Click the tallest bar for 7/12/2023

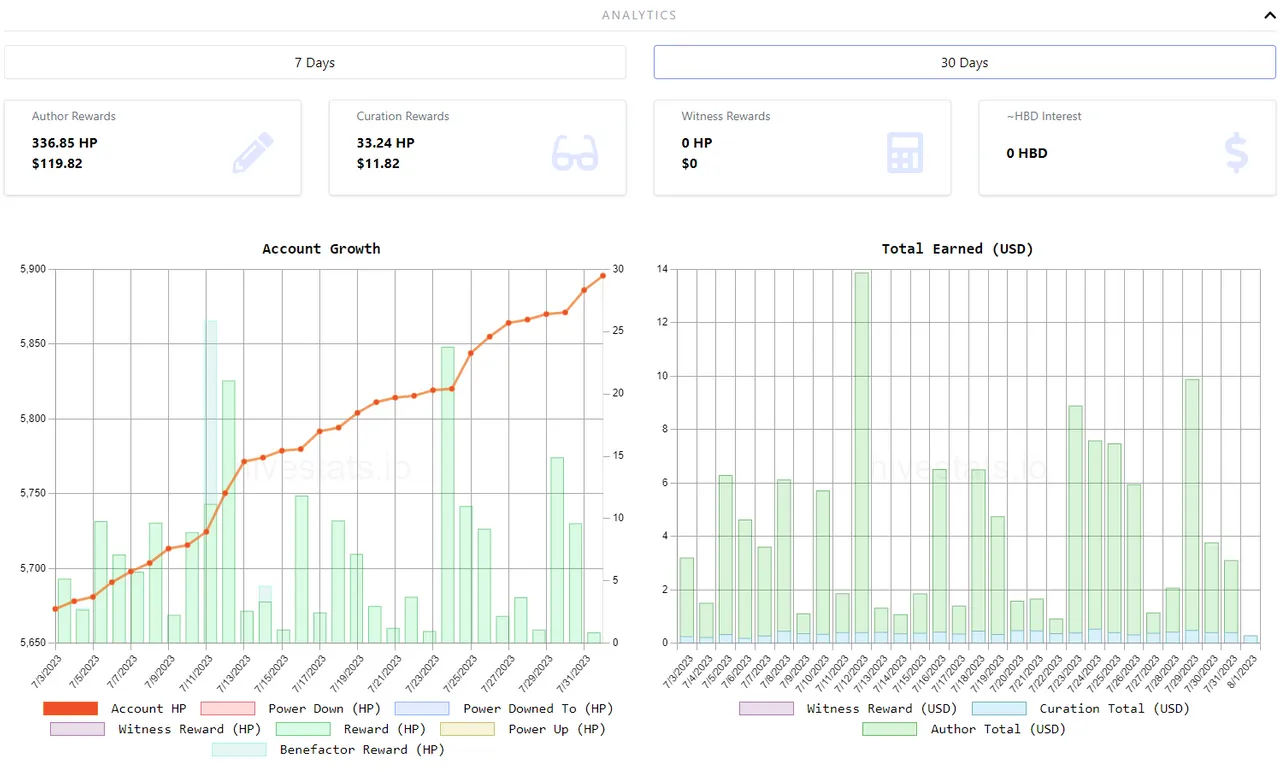(861, 450)
